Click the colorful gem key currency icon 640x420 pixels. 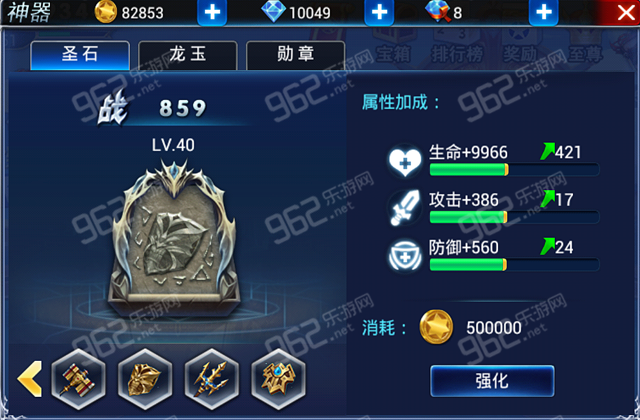[x=438, y=12]
